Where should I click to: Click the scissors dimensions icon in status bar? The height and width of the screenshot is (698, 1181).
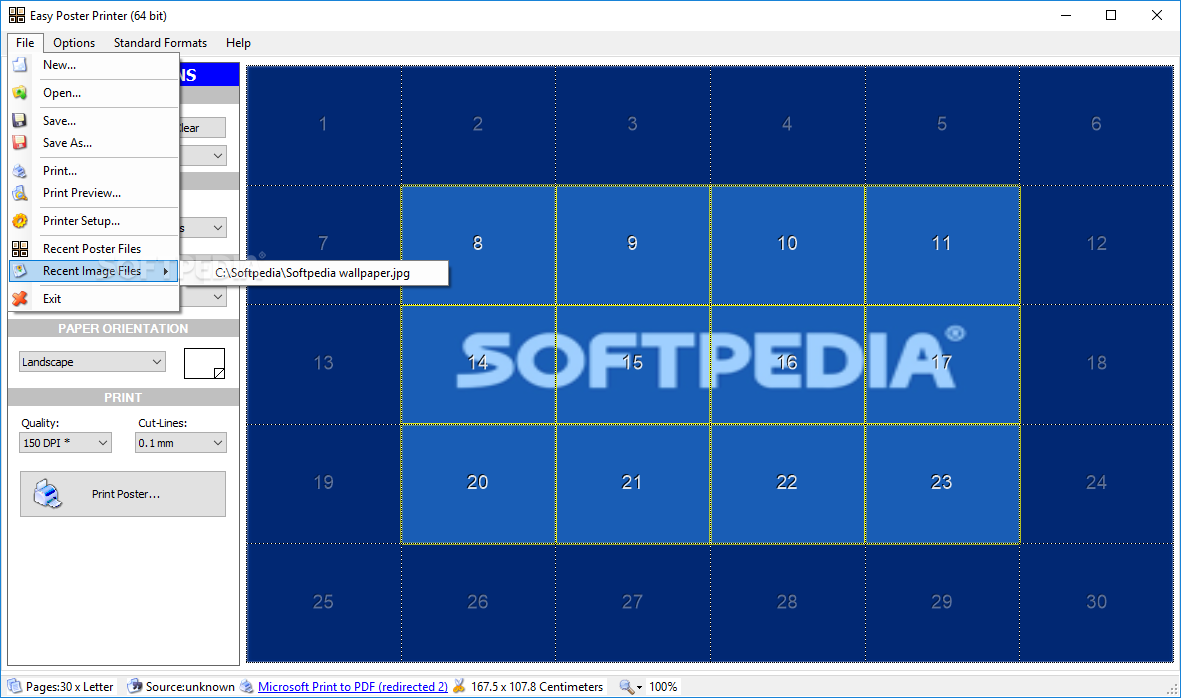coord(459,686)
